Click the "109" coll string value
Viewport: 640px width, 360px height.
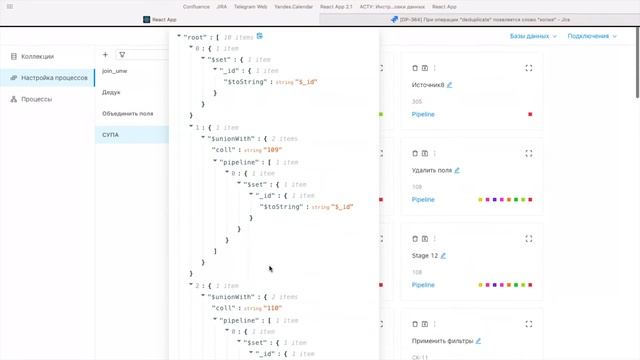coord(273,150)
